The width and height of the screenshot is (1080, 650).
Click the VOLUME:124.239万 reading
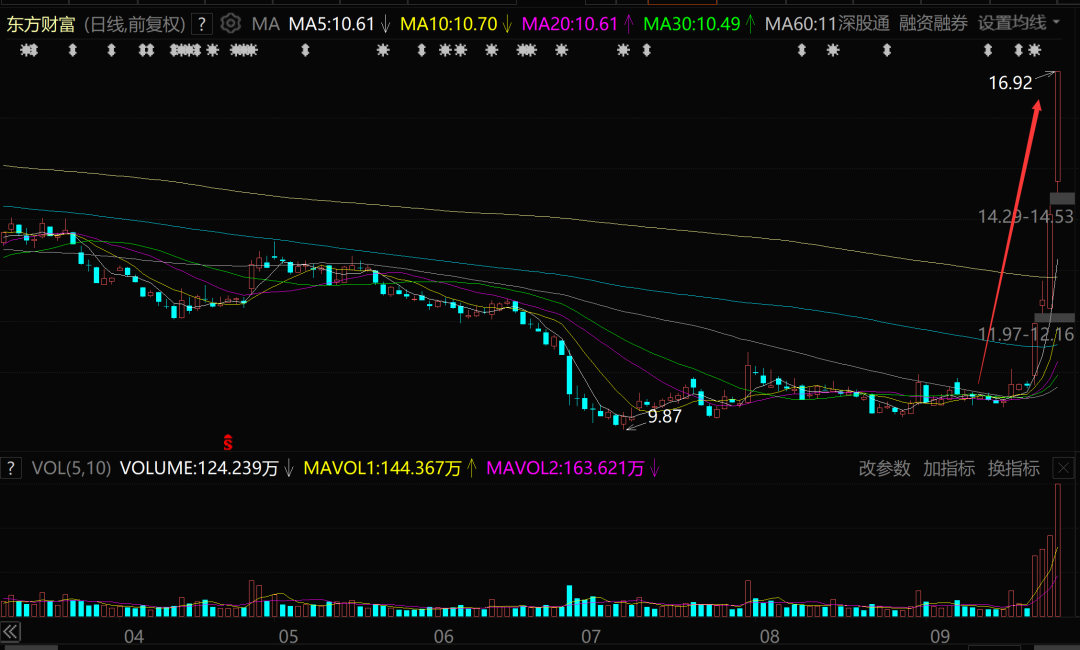pos(199,468)
